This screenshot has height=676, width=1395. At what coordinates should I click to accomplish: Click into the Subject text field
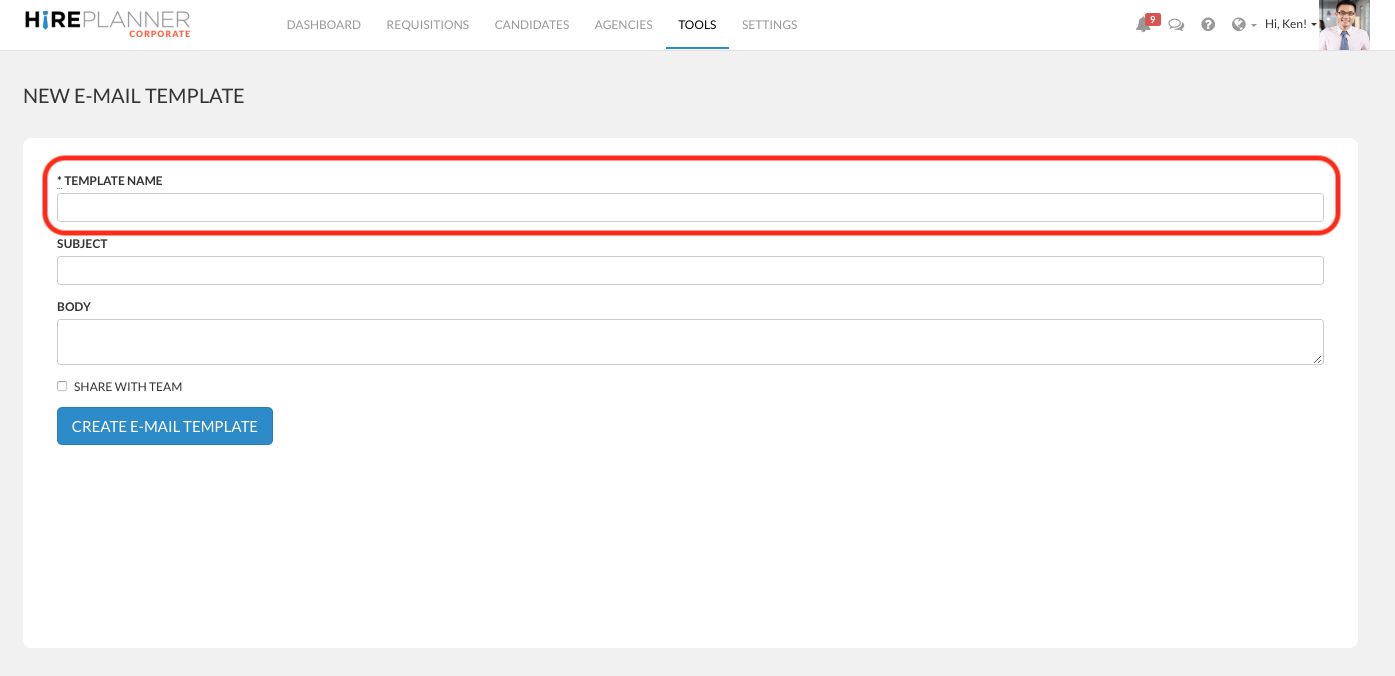[x=690, y=270]
